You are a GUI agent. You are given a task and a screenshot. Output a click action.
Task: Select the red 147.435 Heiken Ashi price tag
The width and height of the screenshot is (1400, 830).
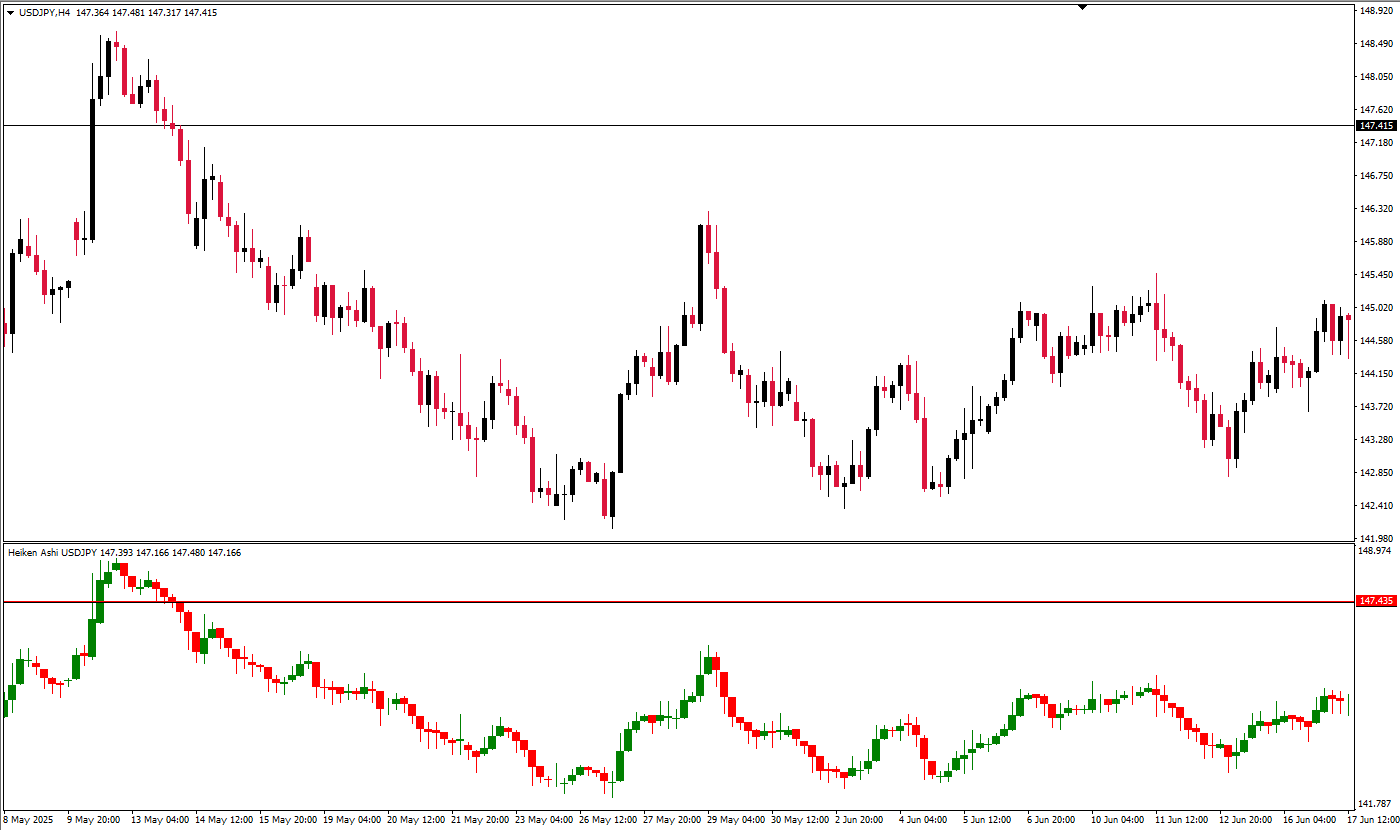1376,601
